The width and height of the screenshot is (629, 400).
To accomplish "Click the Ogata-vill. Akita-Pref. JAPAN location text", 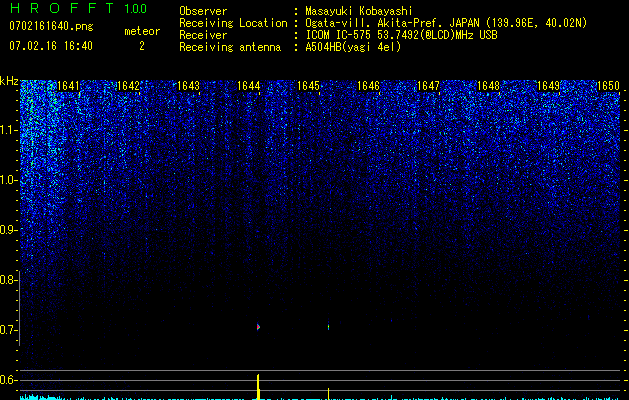I will (446, 23).
